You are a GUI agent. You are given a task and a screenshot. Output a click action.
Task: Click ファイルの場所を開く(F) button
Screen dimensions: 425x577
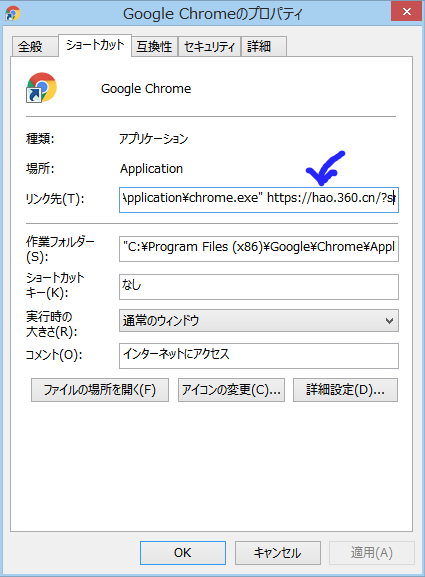(x=100, y=390)
